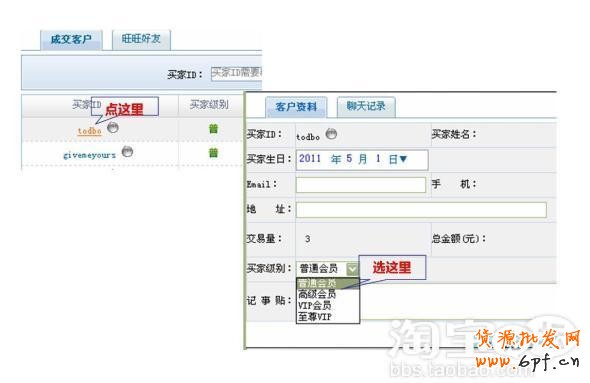The width and height of the screenshot is (590, 383).
Task: Click the Wangwang icon next to givemeyours
Action: pos(128,152)
